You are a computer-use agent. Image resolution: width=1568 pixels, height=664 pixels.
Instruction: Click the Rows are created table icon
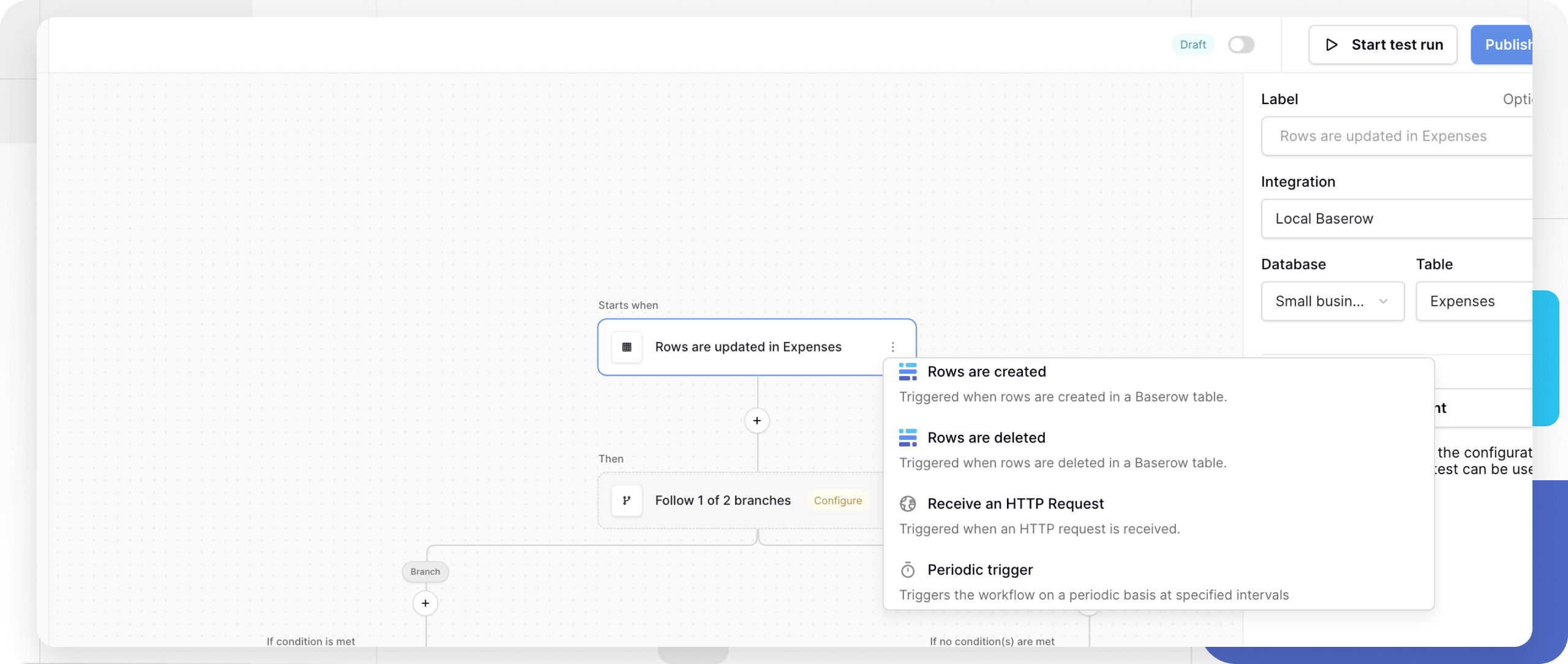908,372
